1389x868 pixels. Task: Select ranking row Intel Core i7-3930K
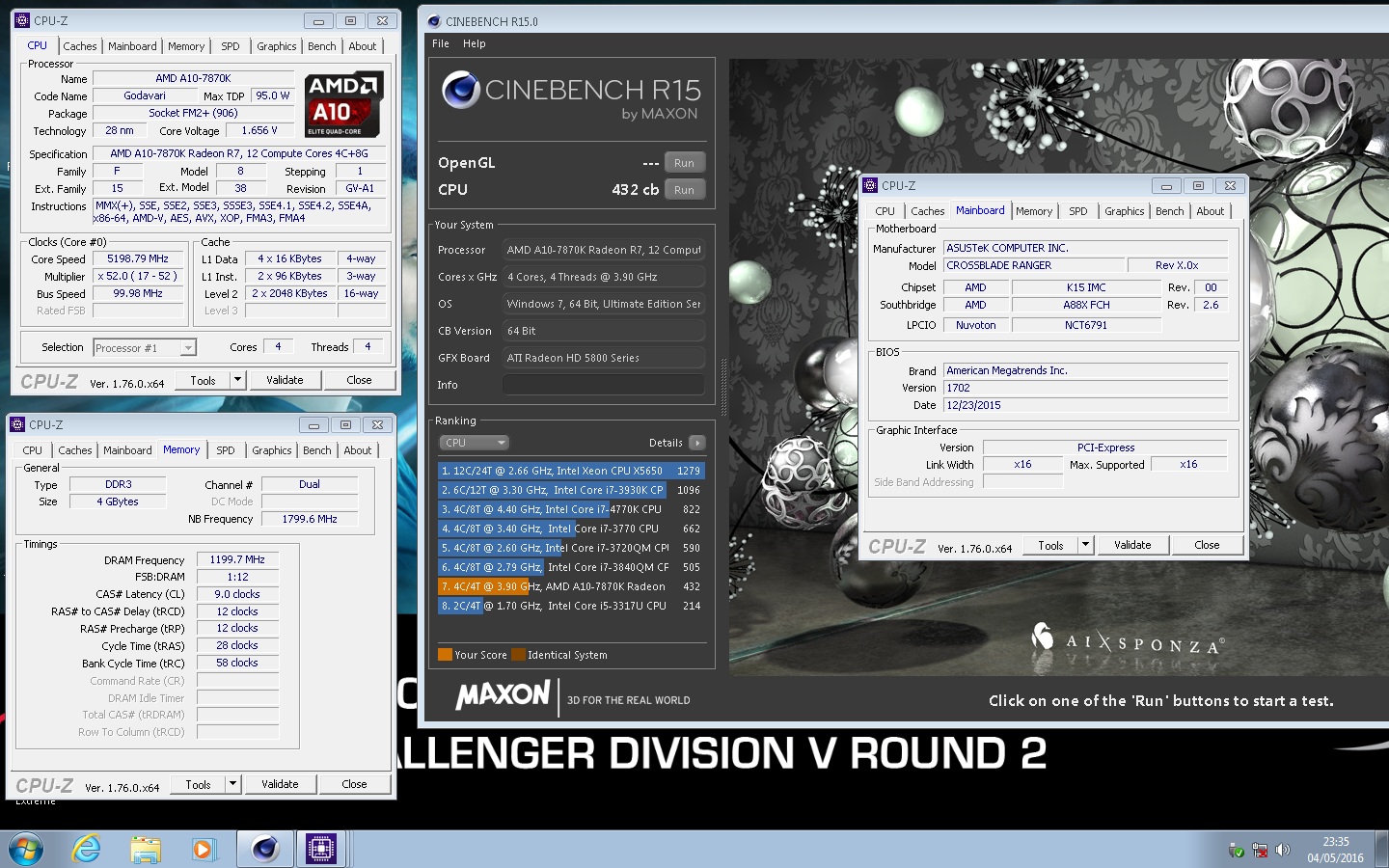pos(571,490)
